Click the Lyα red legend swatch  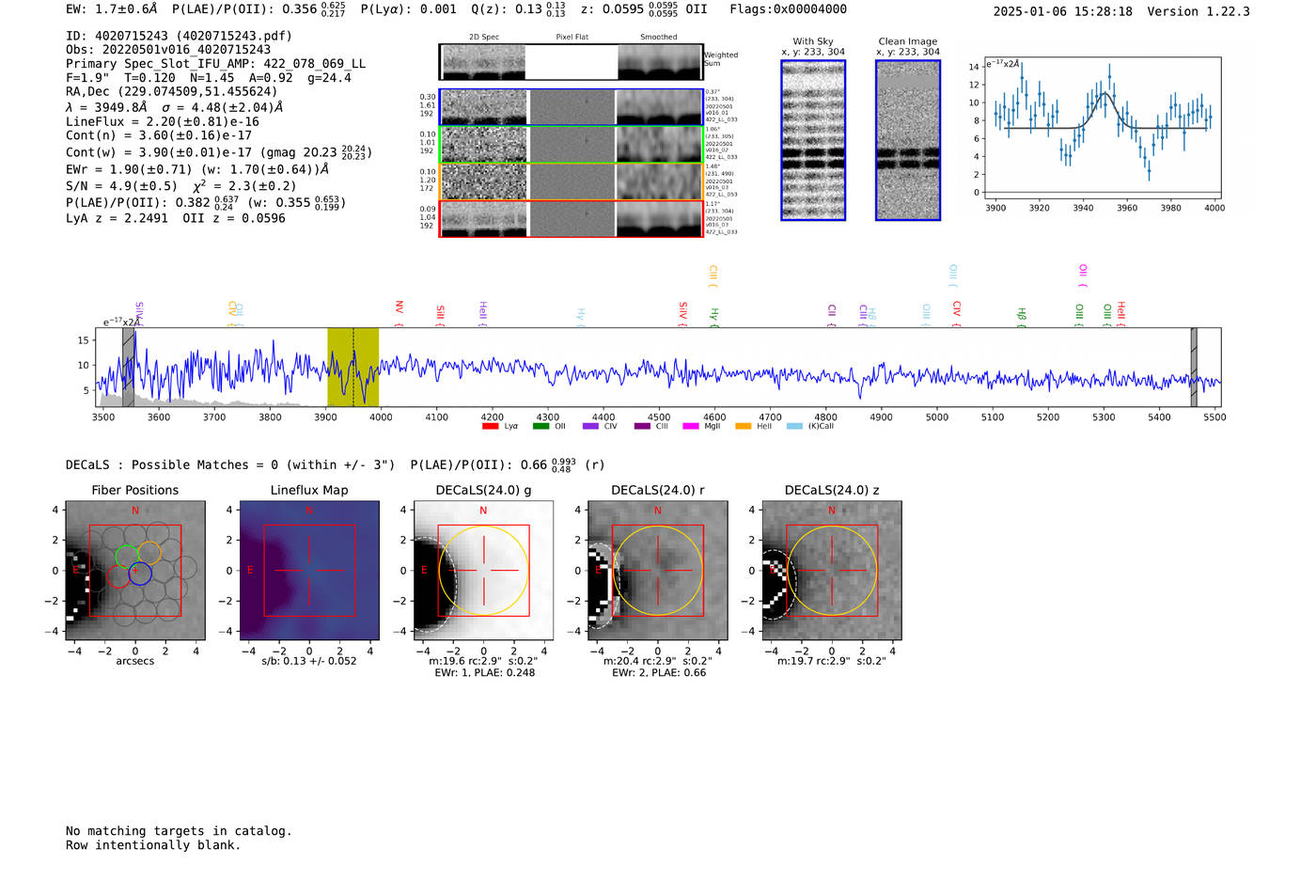490,426
